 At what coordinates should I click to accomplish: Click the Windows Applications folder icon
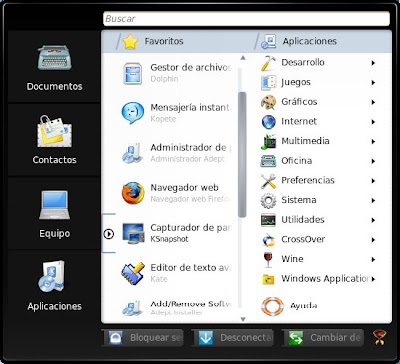pos(268,279)
